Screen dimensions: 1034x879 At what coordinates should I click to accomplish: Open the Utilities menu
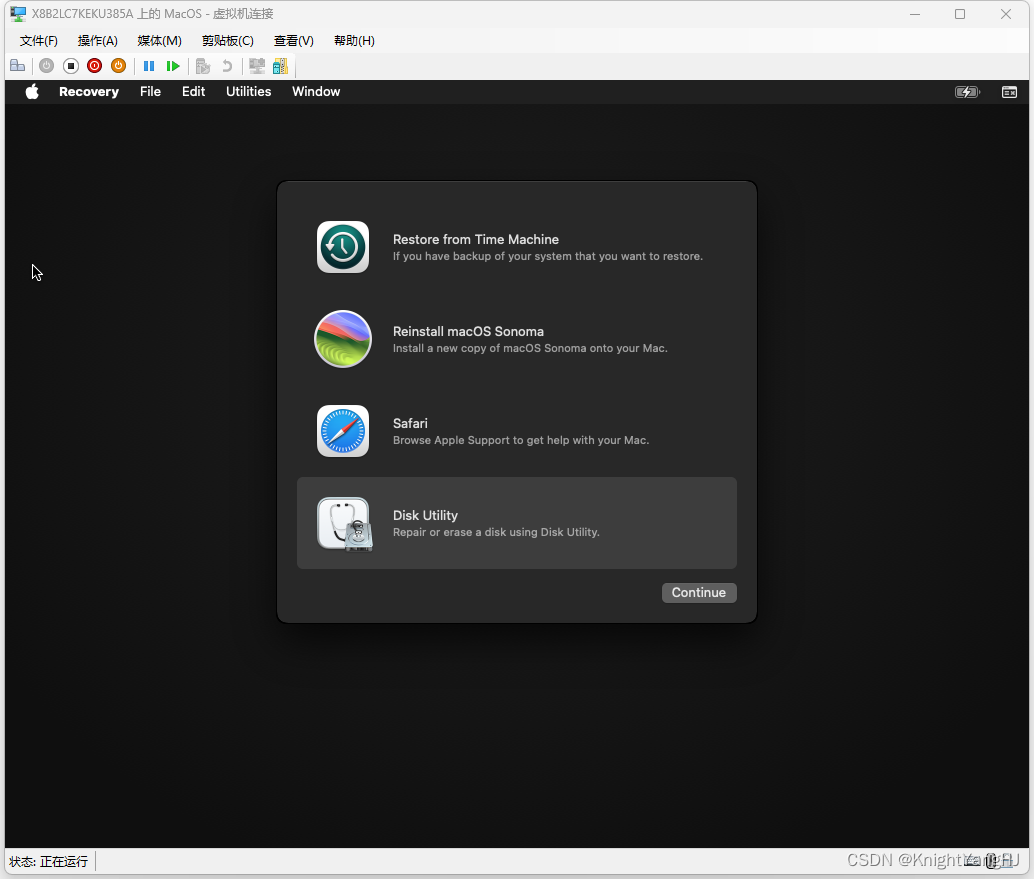[249, 92]
